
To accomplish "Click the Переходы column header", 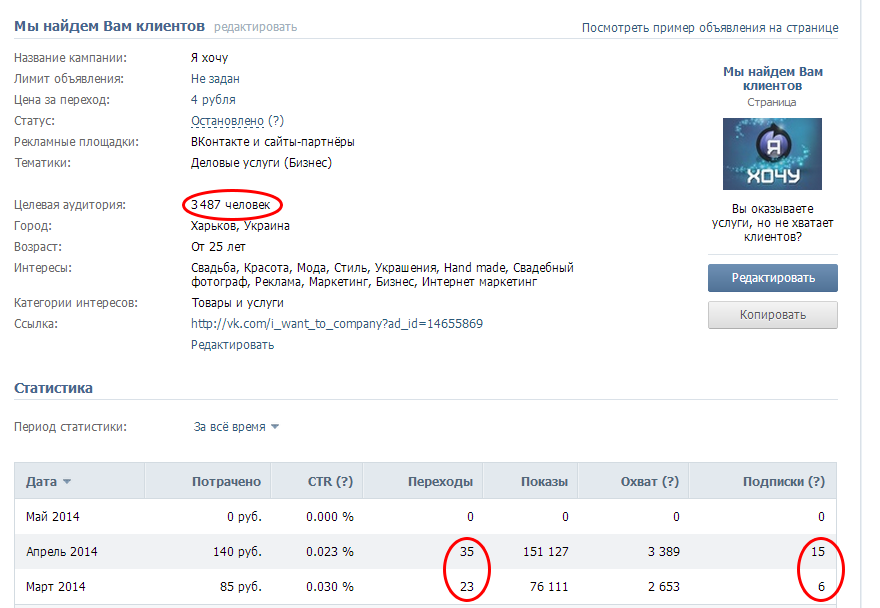I will 440,482.
